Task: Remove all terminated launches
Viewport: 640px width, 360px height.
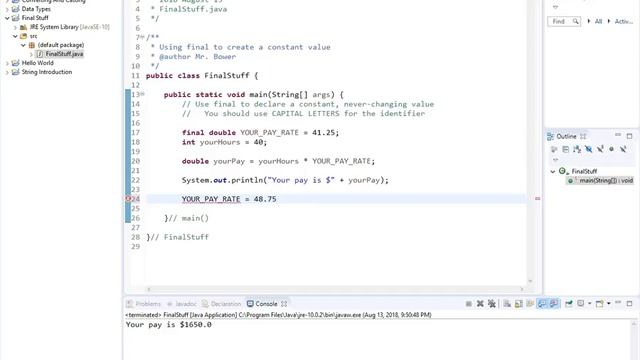Action: tap(492, 304)
